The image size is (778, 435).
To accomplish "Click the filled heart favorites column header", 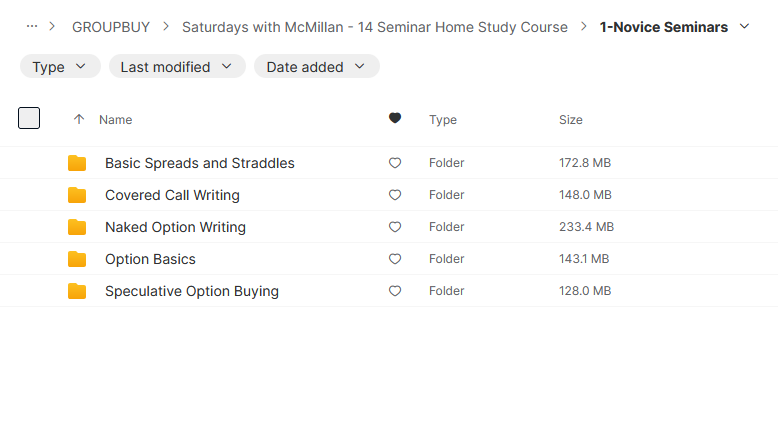I will (x=395, y=118).
